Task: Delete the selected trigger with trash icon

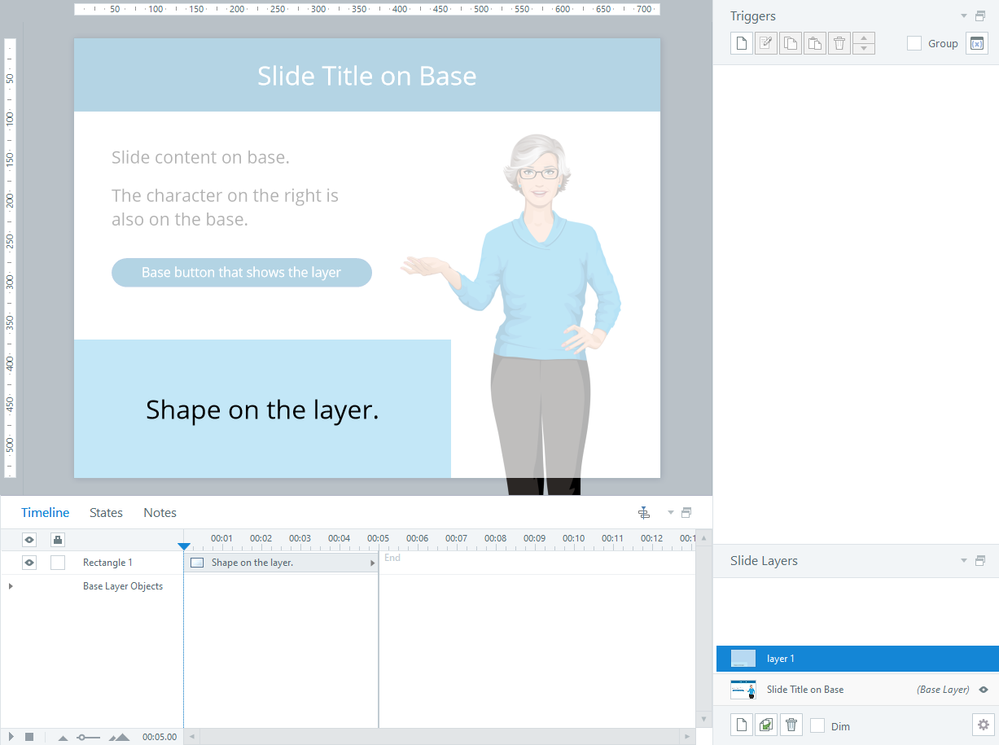Action: point(839,43)
